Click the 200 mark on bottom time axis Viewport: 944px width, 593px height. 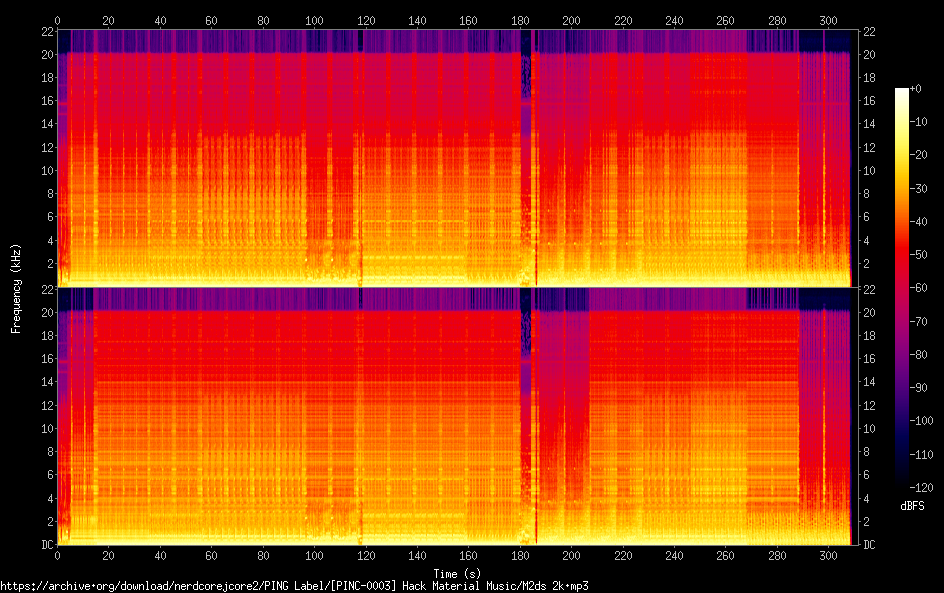572,554
